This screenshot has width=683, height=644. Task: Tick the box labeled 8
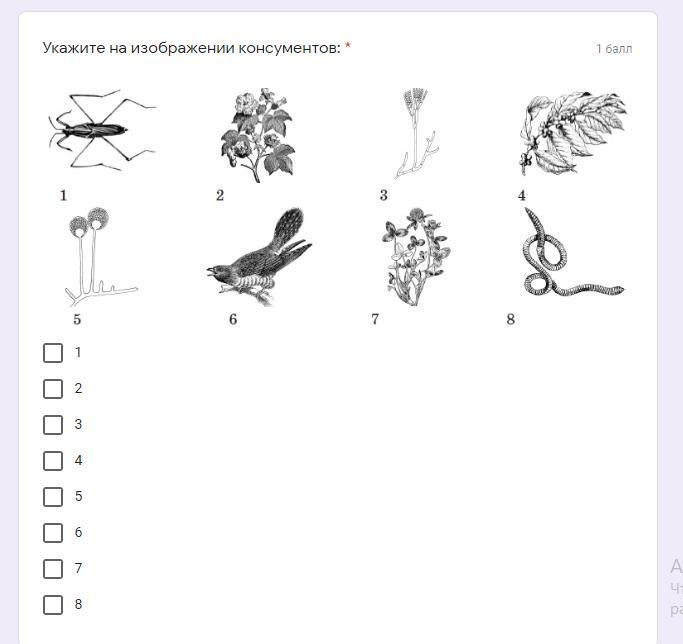tap(53, 605)
